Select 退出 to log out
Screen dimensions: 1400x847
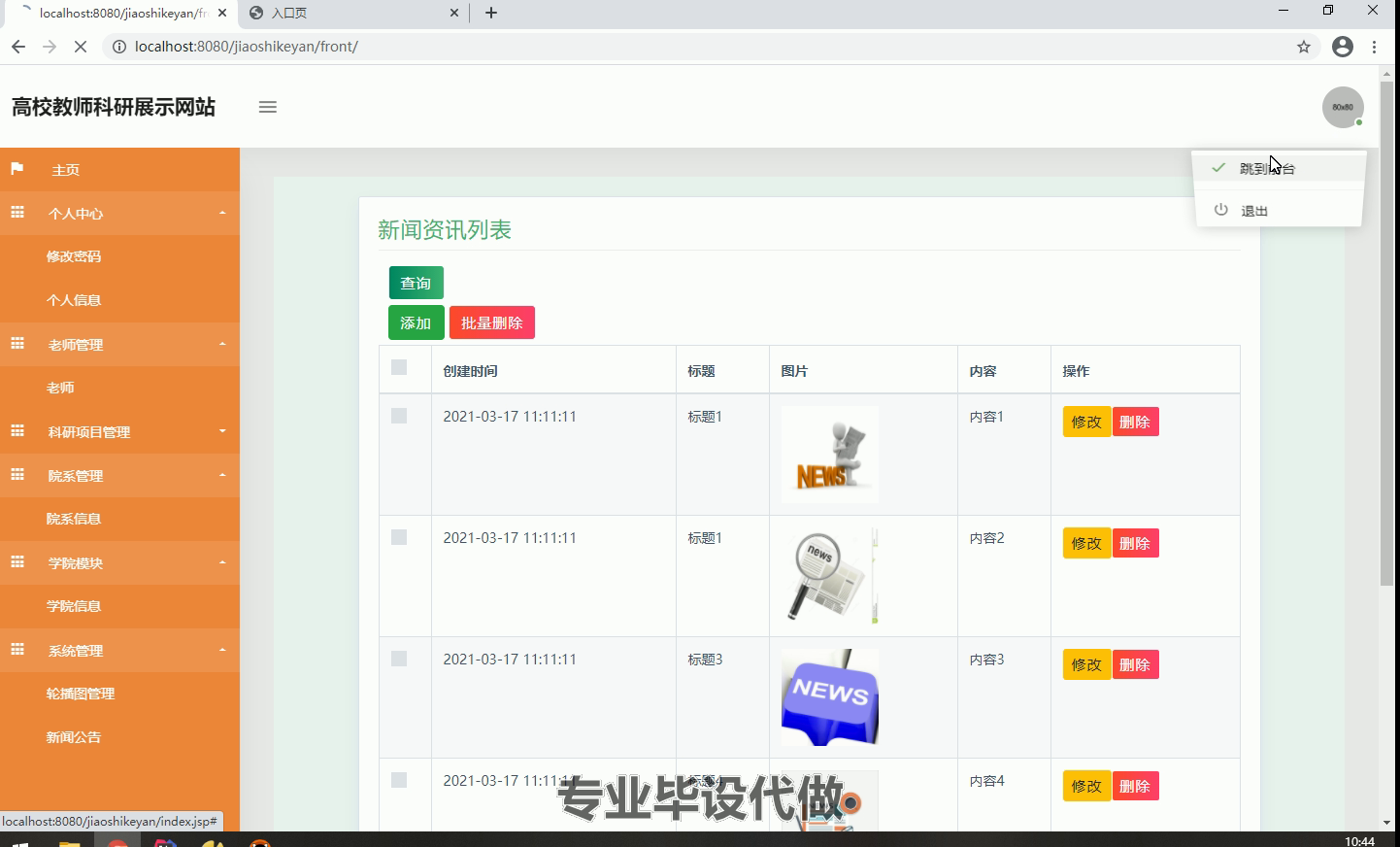tap(1278, 211)
